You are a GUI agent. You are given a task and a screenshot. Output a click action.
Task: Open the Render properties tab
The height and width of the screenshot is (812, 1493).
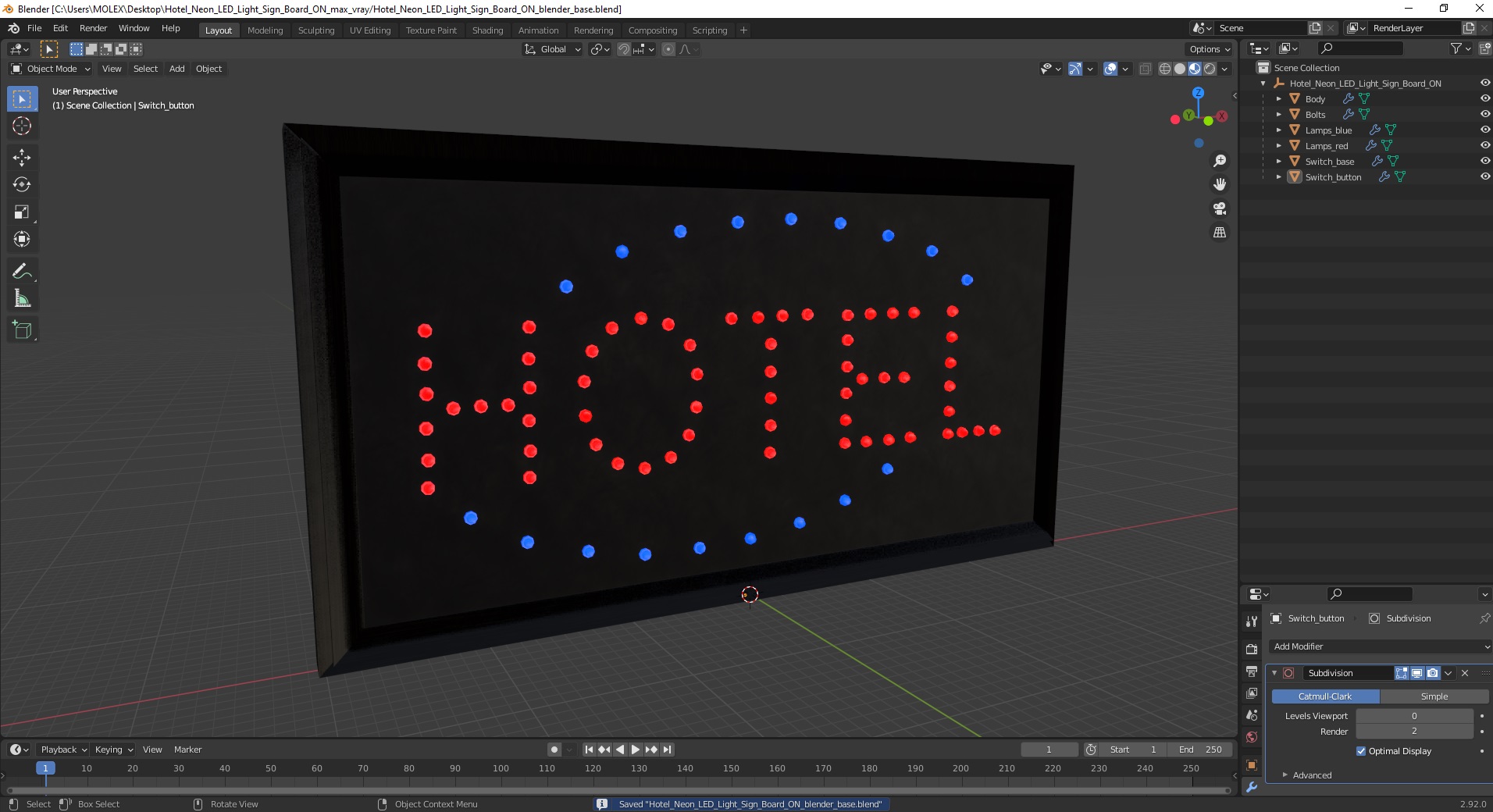[x=1252, y=649]
